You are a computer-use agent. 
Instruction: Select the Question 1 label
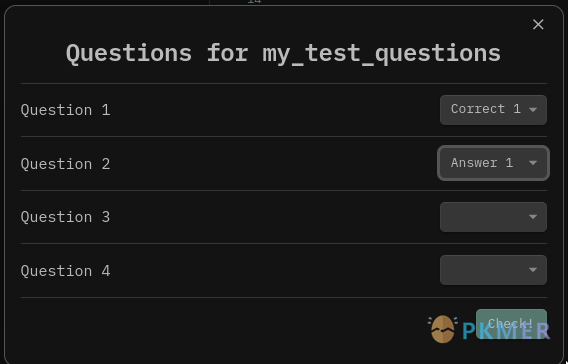click(65, 110)
